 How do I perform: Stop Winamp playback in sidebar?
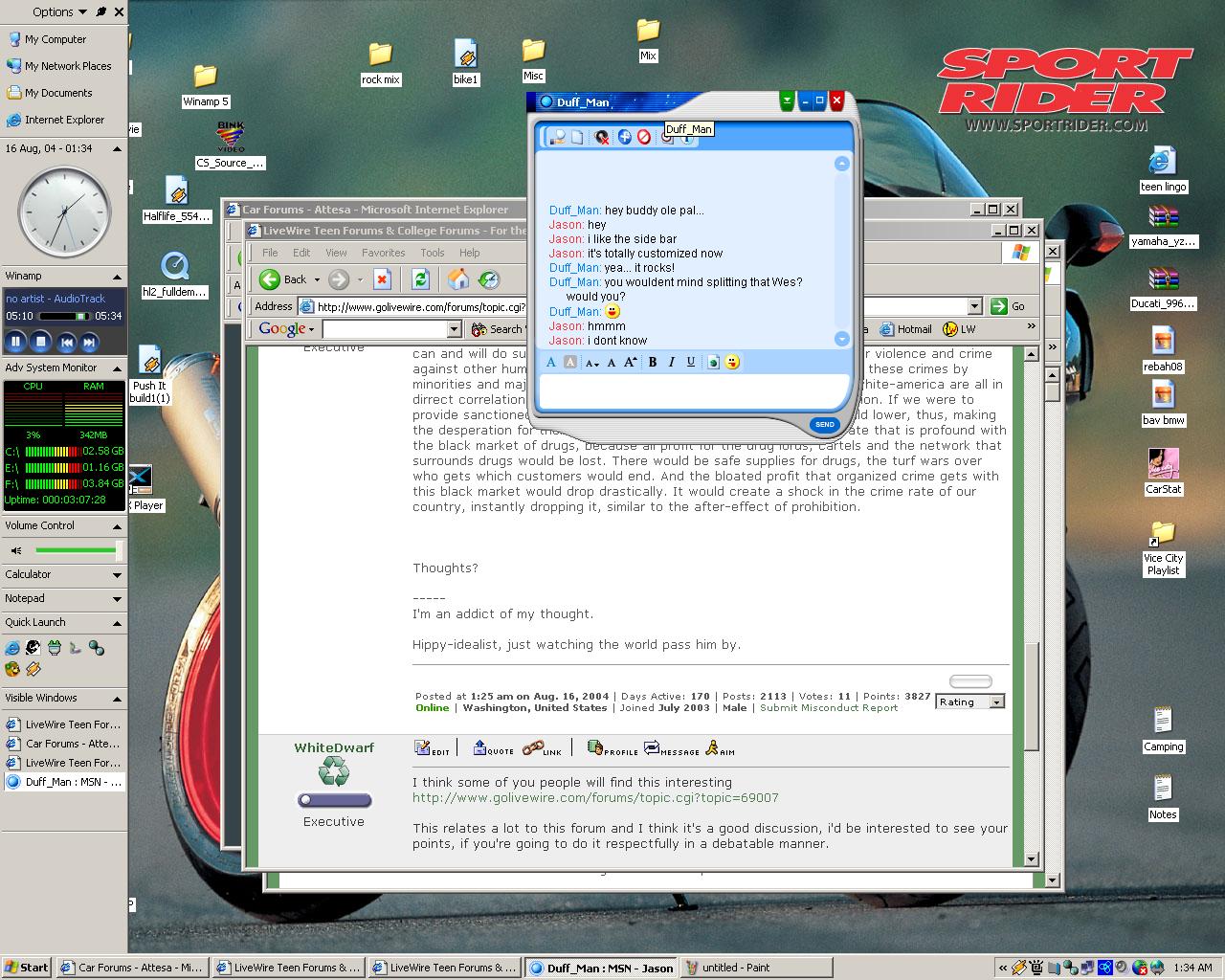(40, 341)
